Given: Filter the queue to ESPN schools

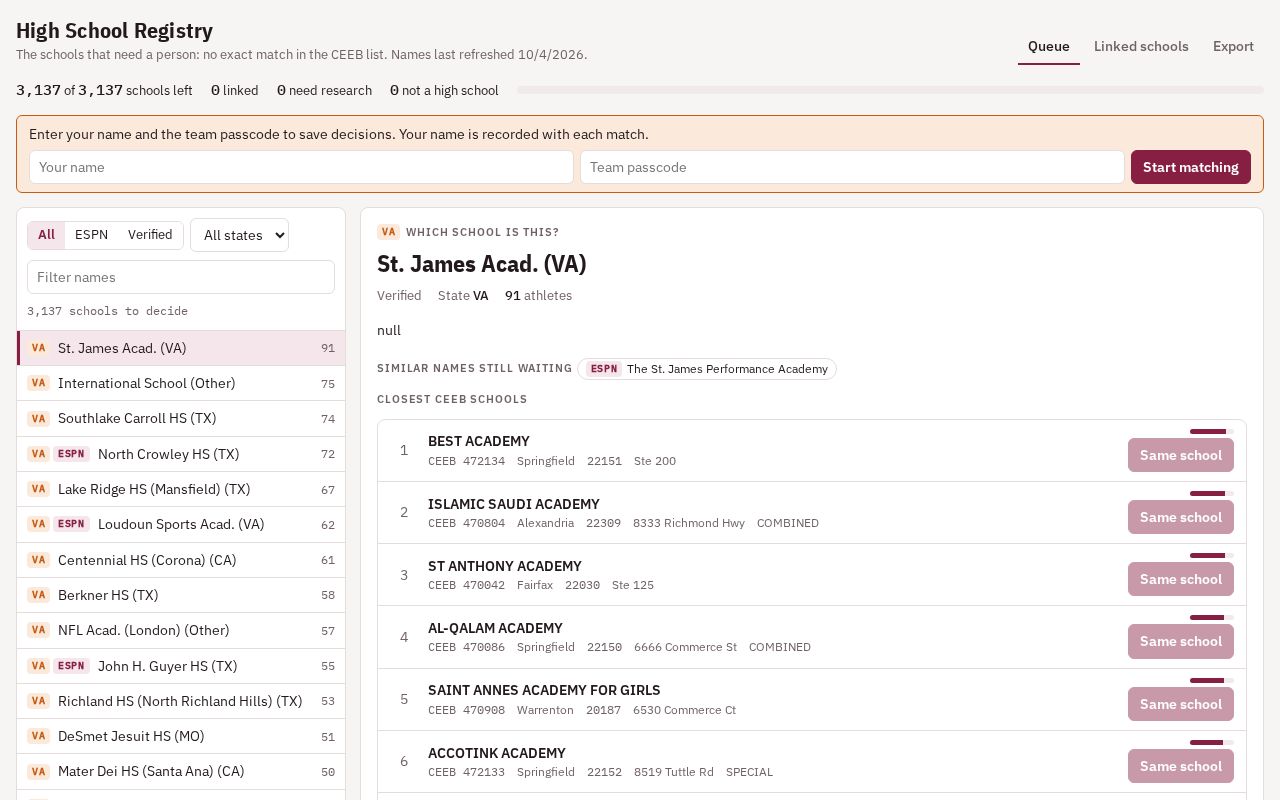Looking at the screenshot, I should click(x=91, y=235).
